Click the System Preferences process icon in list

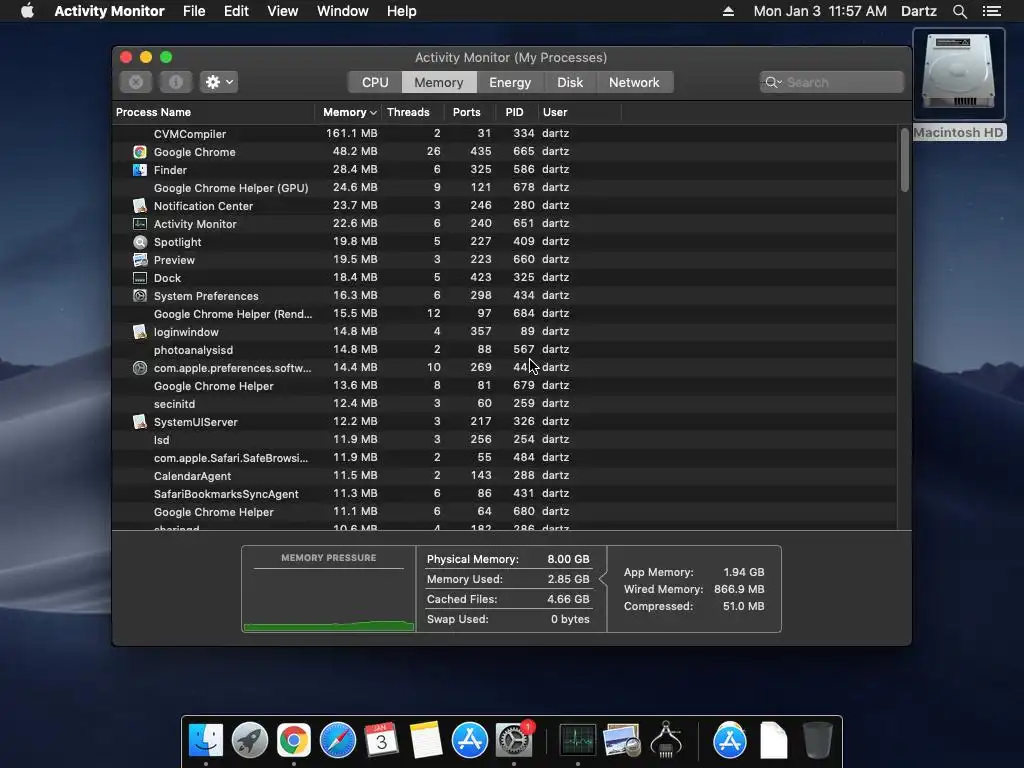click(x=140, y=296)
